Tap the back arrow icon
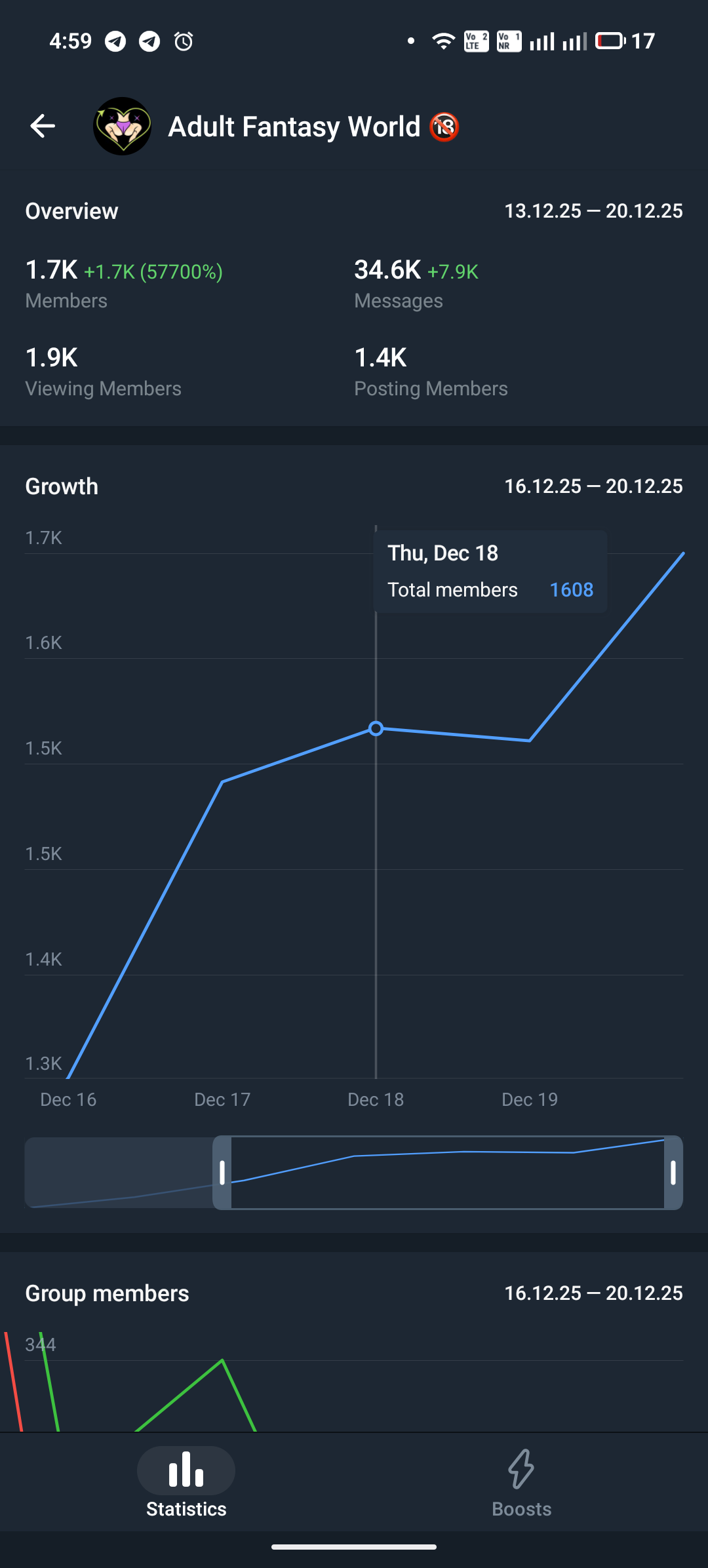The width and height of the screenshot is (708, 1568). click(x=43, y=127)
